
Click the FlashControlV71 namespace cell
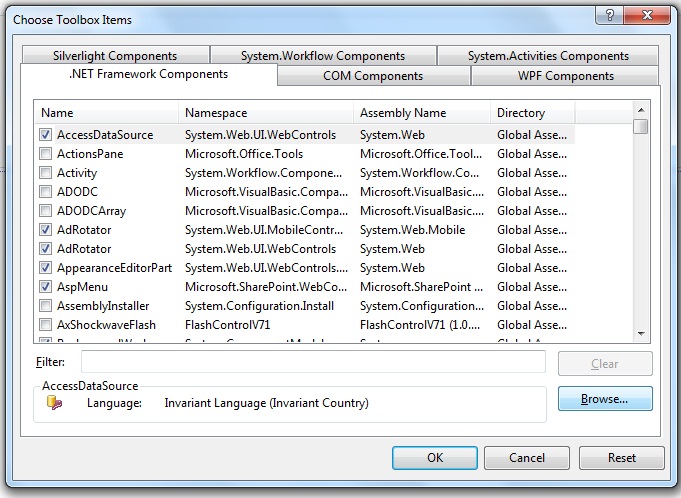(x=228, y=325)
